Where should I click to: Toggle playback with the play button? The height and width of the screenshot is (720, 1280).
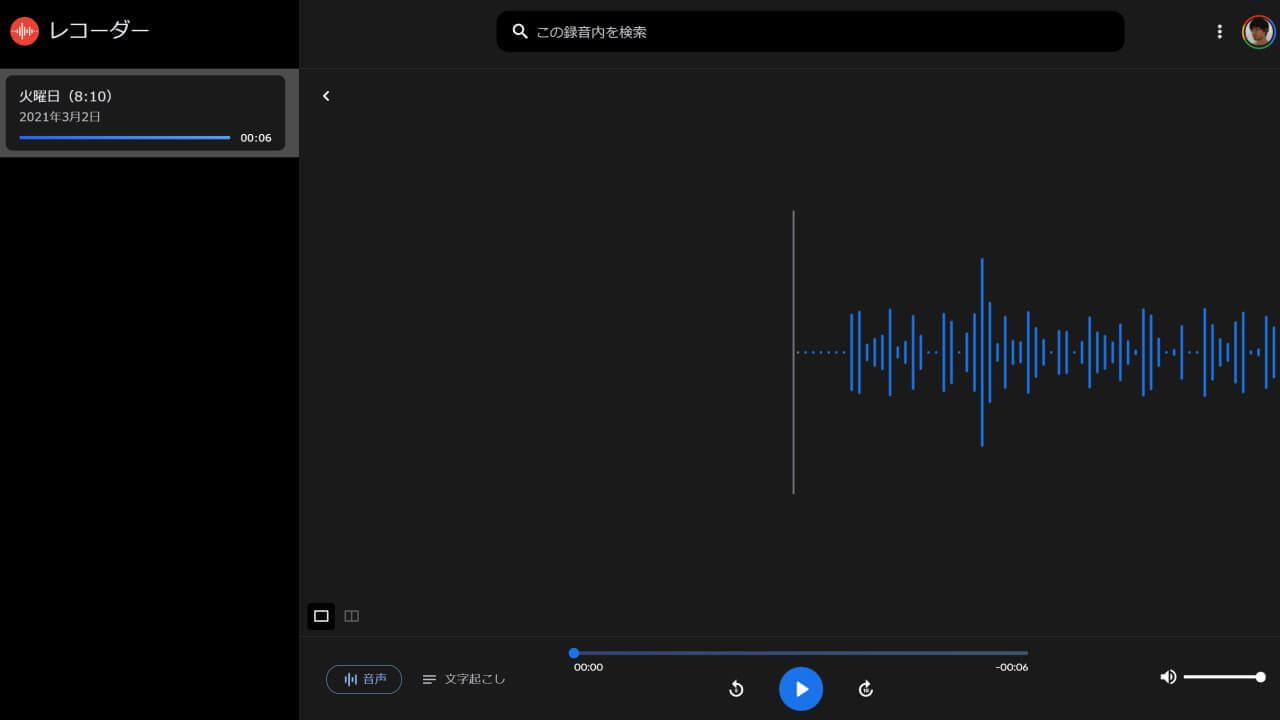point(800,689)
